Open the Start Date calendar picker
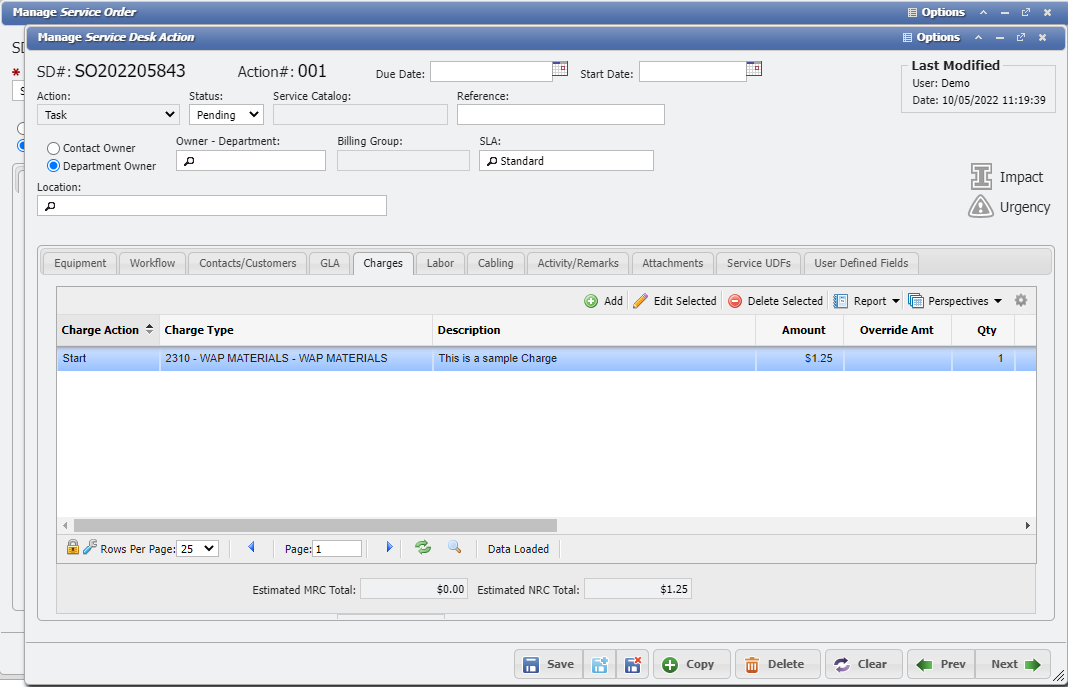This screenshot has width=1068, height=687. pyautogui.click(x=753, y=70)
